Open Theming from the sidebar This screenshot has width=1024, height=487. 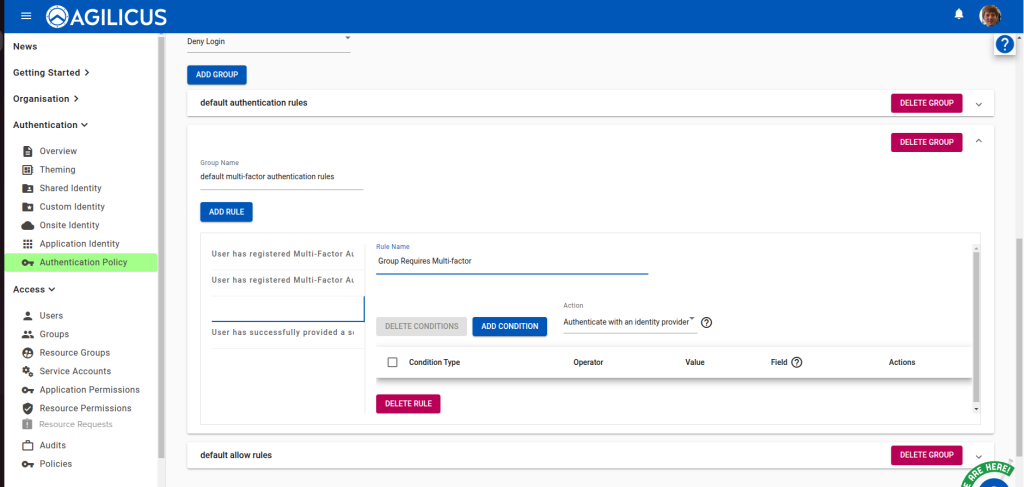[x=57, y=170]
